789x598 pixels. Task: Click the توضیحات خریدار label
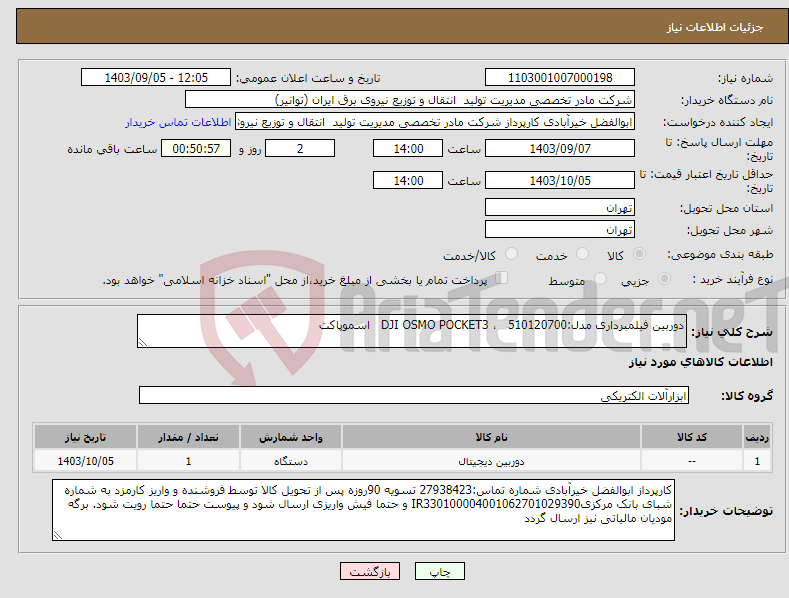[x=726, y=511]
